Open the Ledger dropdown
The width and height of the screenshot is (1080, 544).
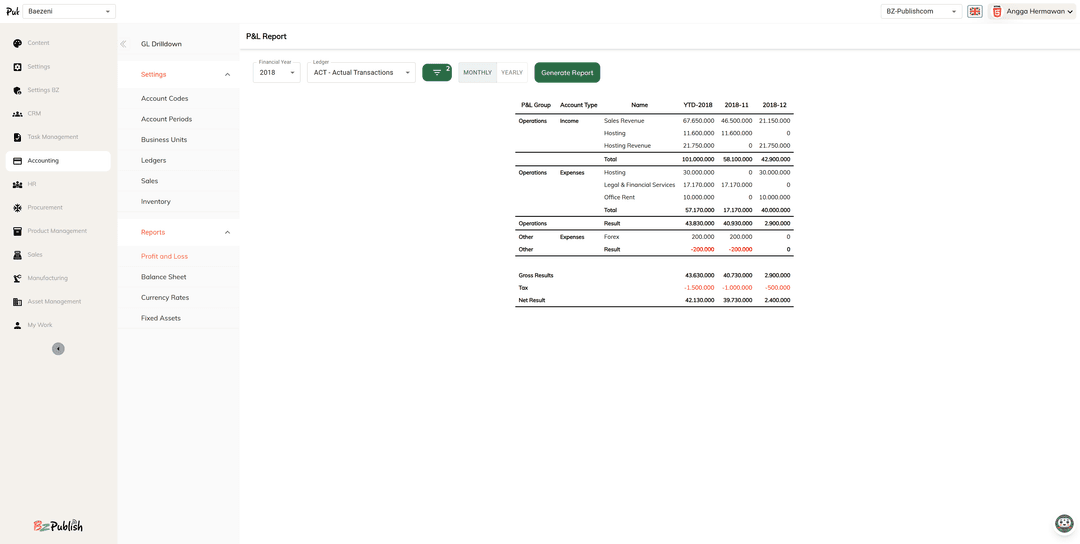(361, 72)
